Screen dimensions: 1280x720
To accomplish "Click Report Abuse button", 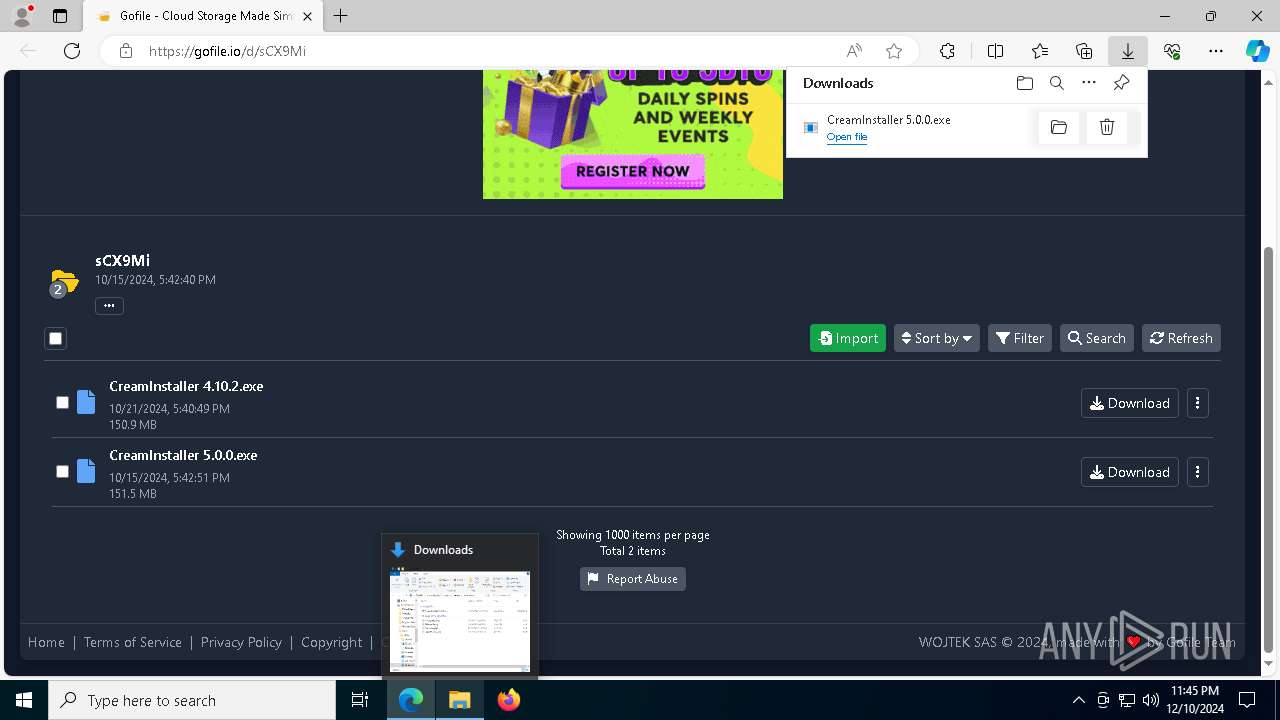I will click(x=633, y=579).
